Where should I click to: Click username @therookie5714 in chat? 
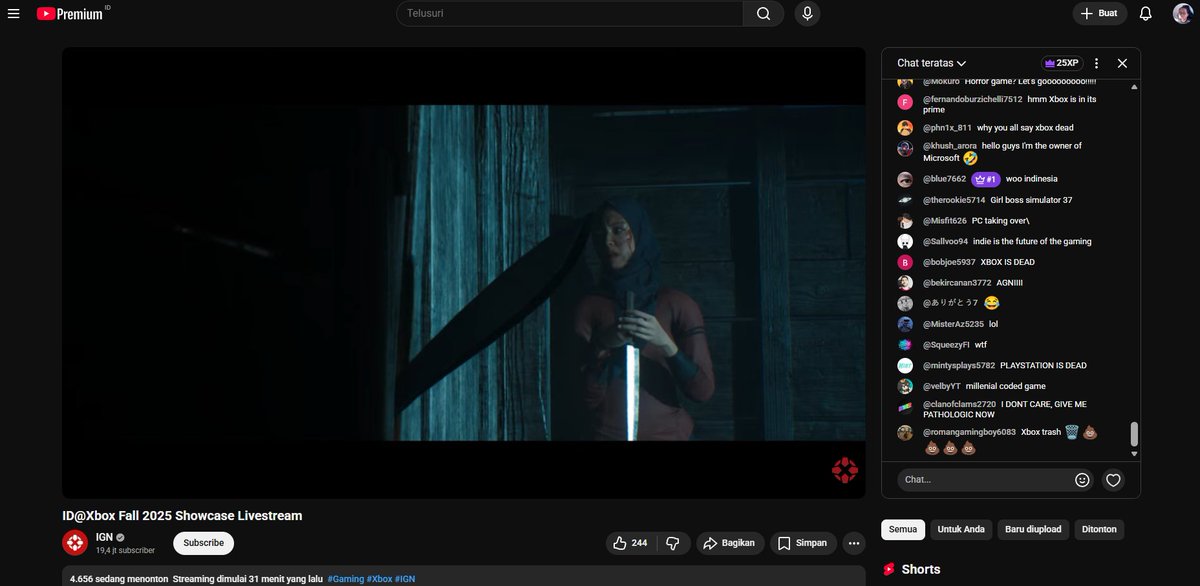click(954, 200)
